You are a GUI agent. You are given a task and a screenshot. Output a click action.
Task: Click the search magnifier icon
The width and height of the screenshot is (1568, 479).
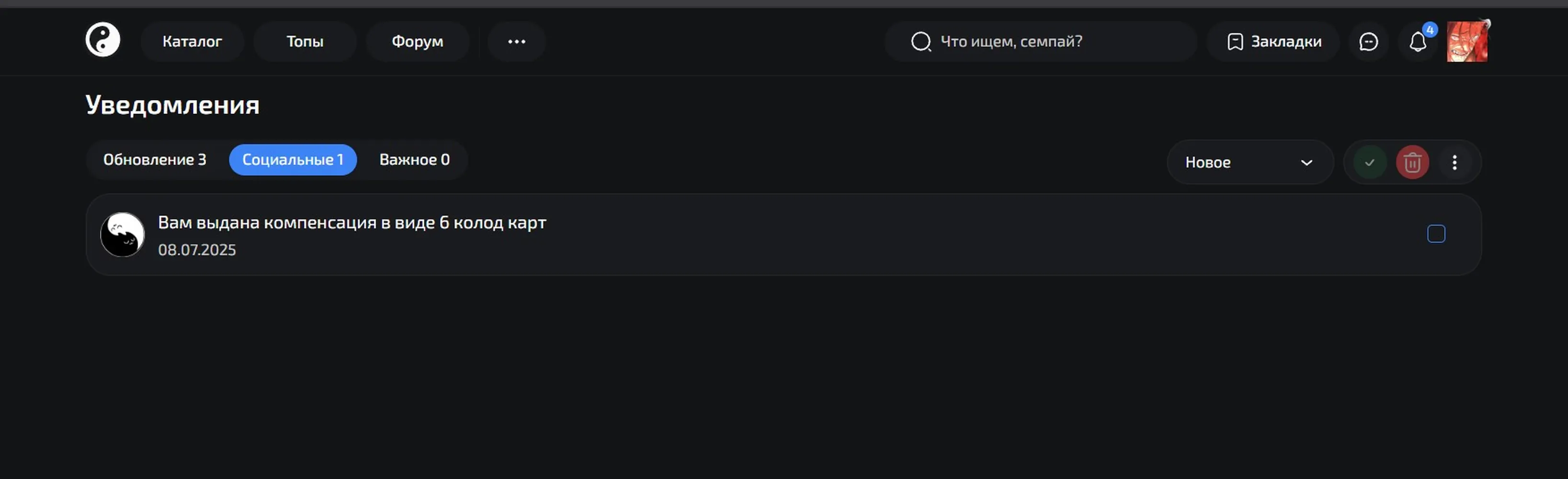click(x=920, y=41)
